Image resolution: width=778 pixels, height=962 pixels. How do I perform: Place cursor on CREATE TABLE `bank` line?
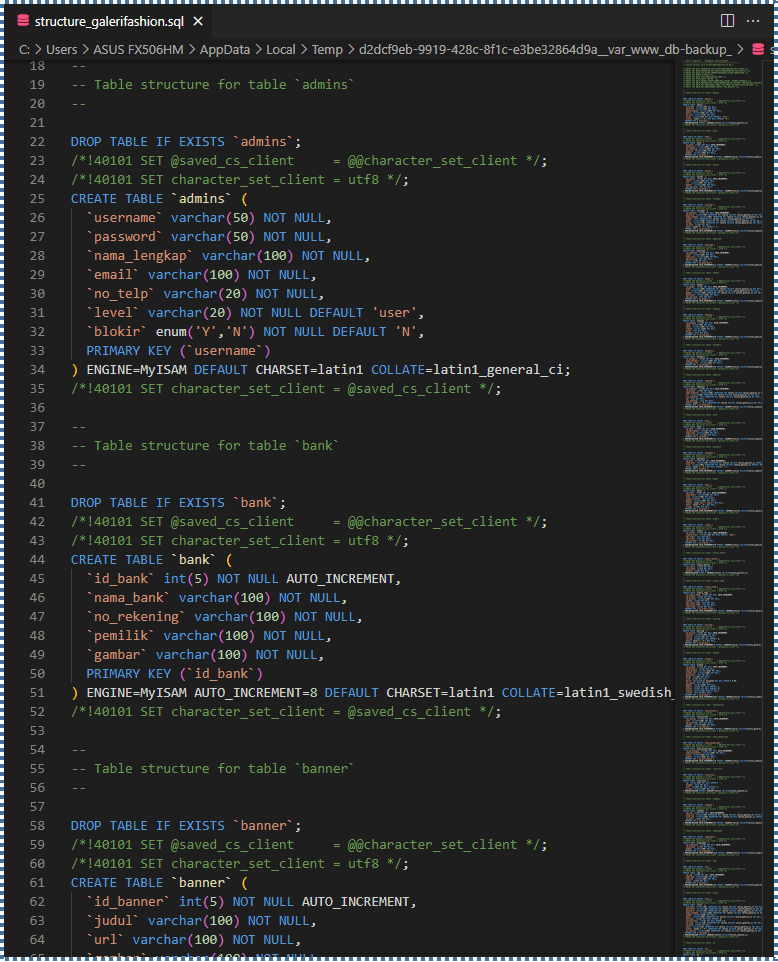coord(150,560)
